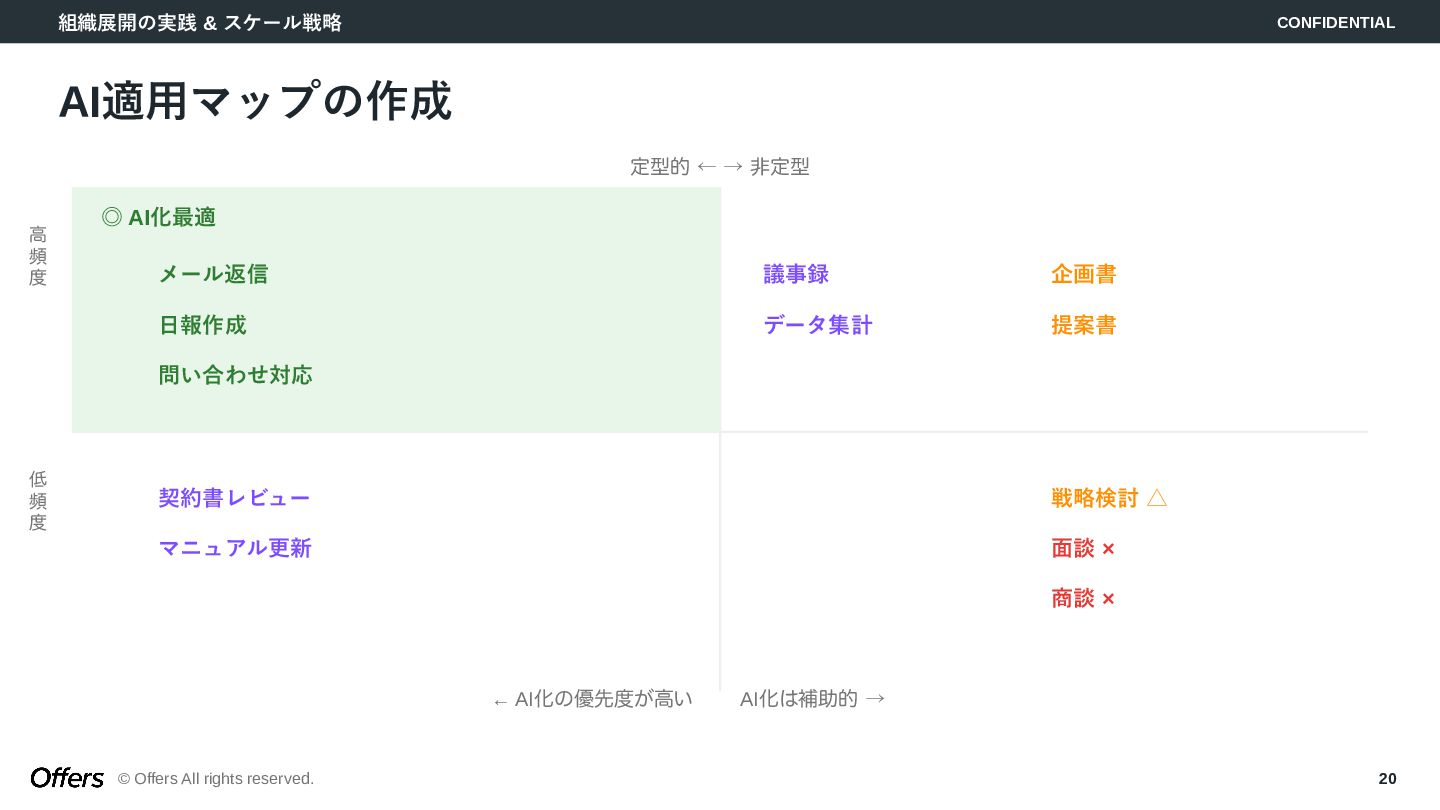Click the 提案書 label
Screen dimensions: 1440x810
(1083, 325)
